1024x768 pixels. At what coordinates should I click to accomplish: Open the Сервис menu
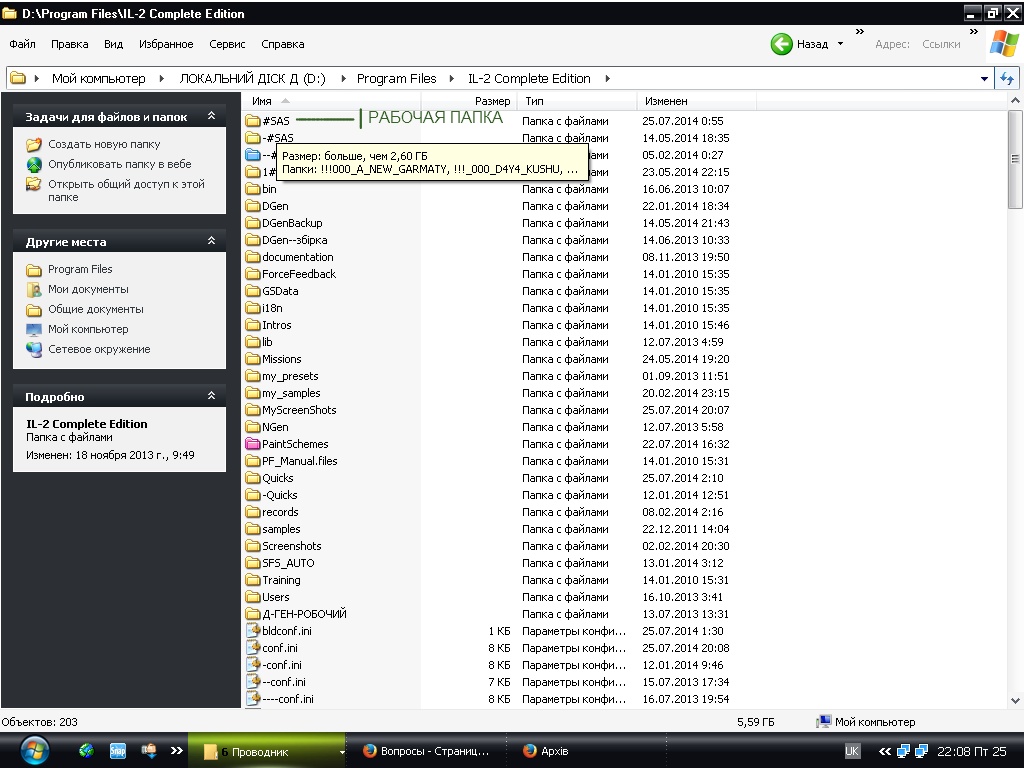coord(227,44)
